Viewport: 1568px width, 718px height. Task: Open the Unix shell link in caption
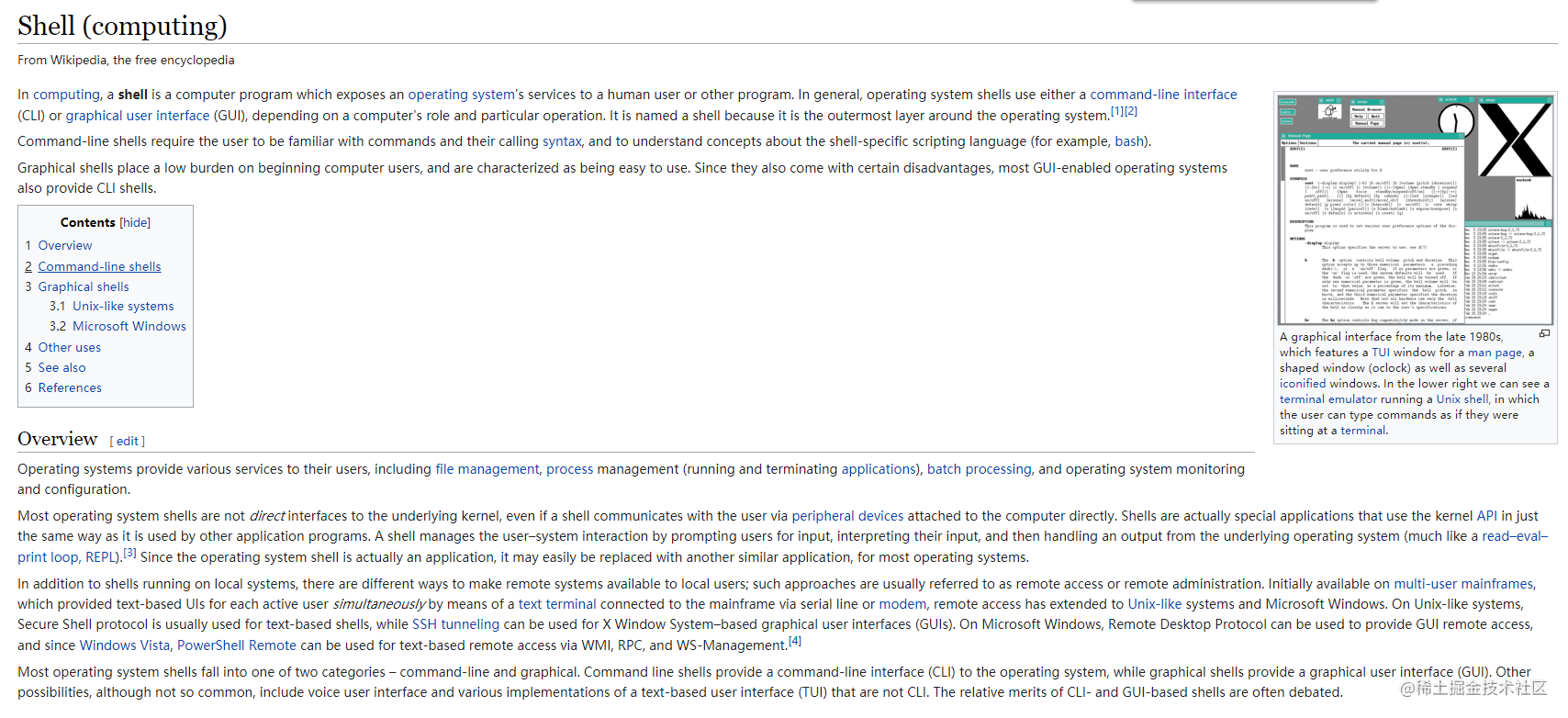click(1462, 399)
